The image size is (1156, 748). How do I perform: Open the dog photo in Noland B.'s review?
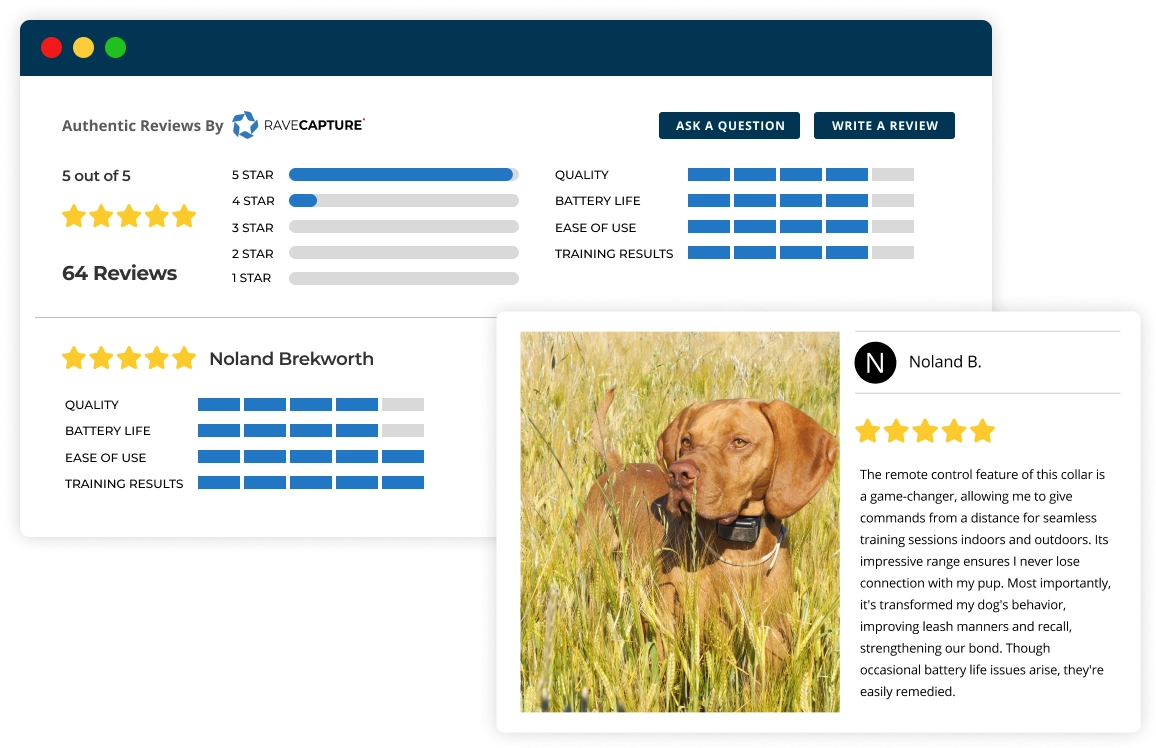pos(680,520)
